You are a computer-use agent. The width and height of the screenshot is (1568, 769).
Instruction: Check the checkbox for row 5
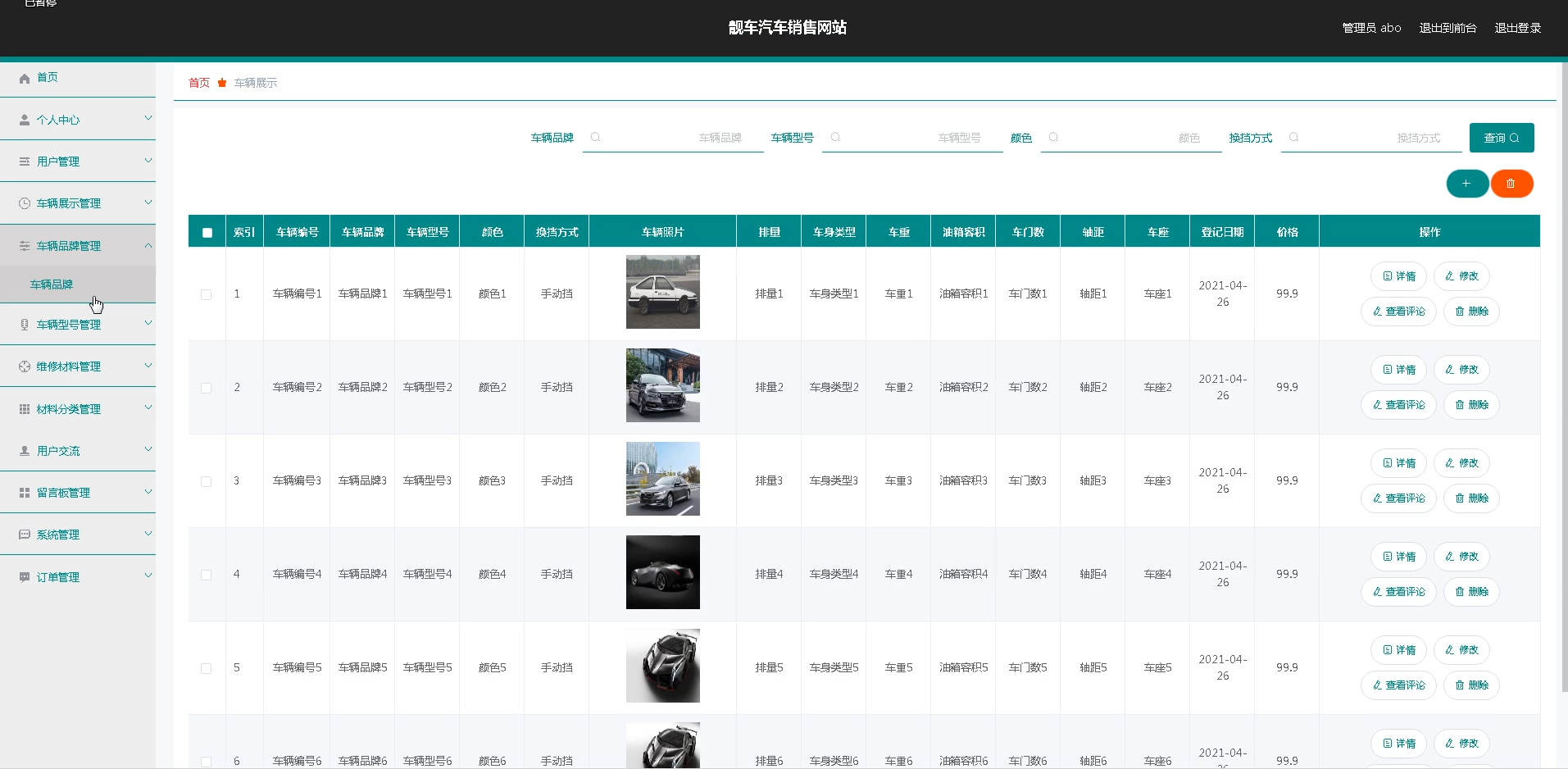207,668
